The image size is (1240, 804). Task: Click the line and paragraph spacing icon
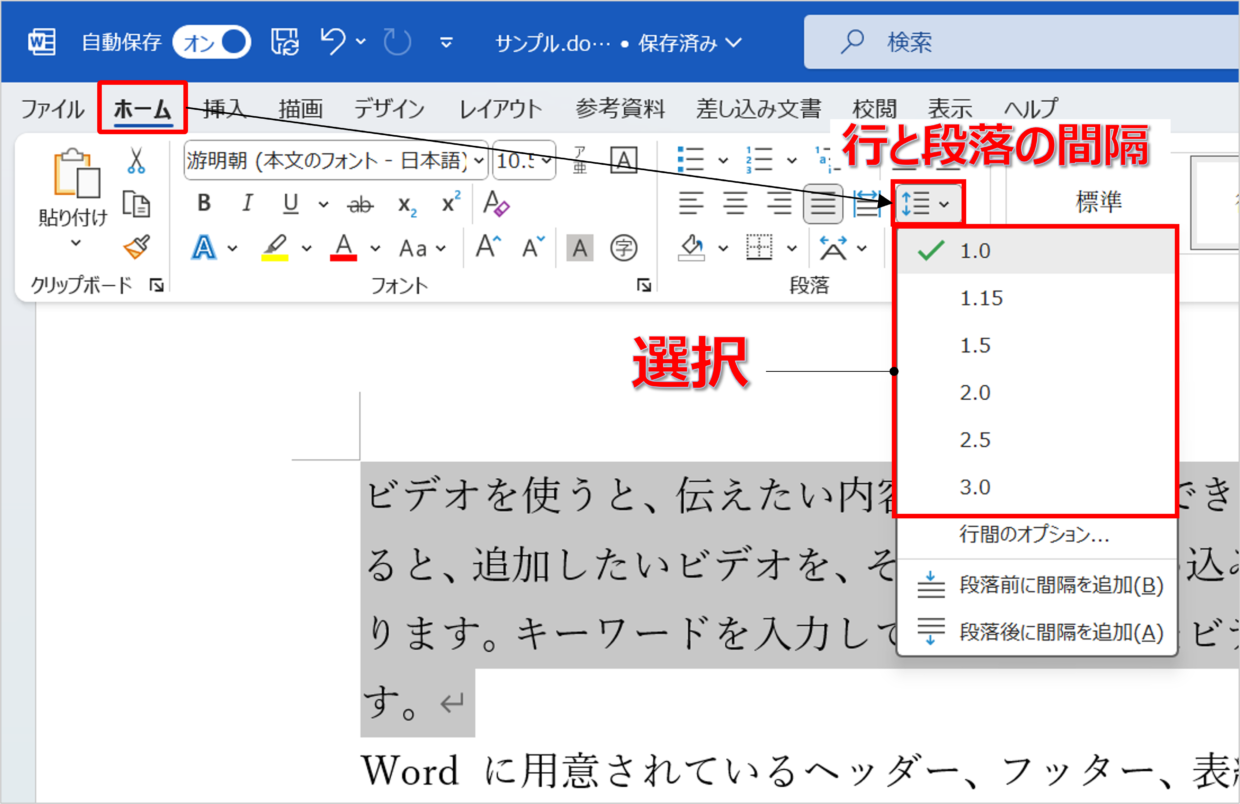coord(918,205)
